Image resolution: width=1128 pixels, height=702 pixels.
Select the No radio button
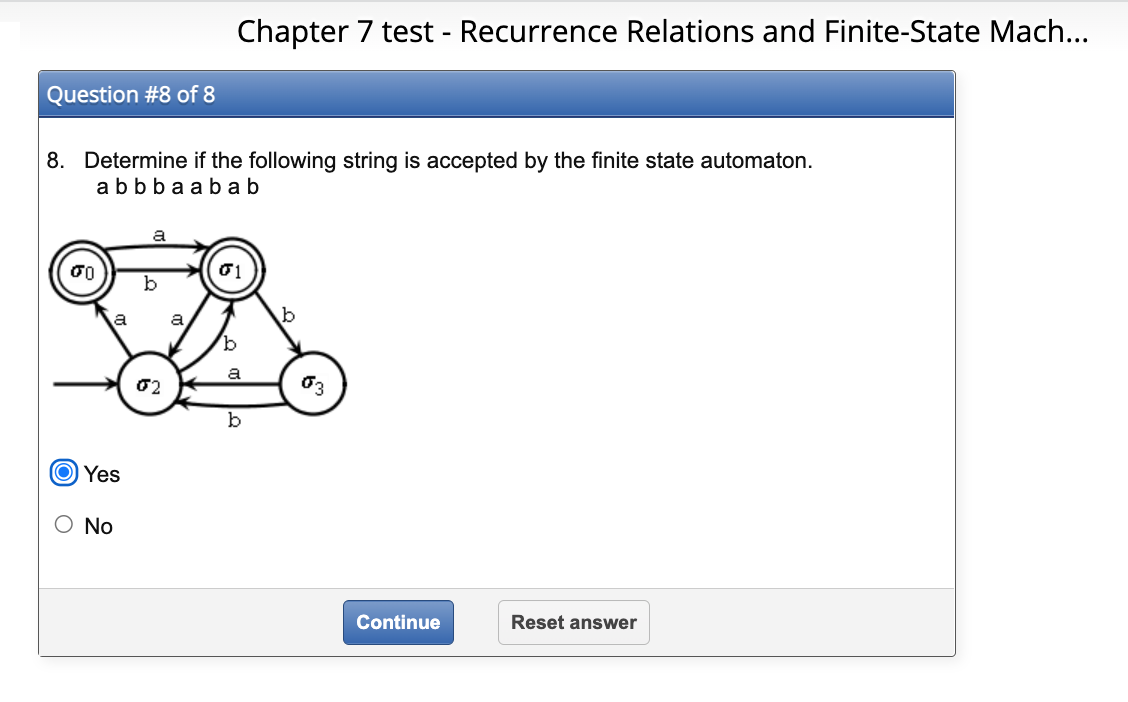point(63,524)
